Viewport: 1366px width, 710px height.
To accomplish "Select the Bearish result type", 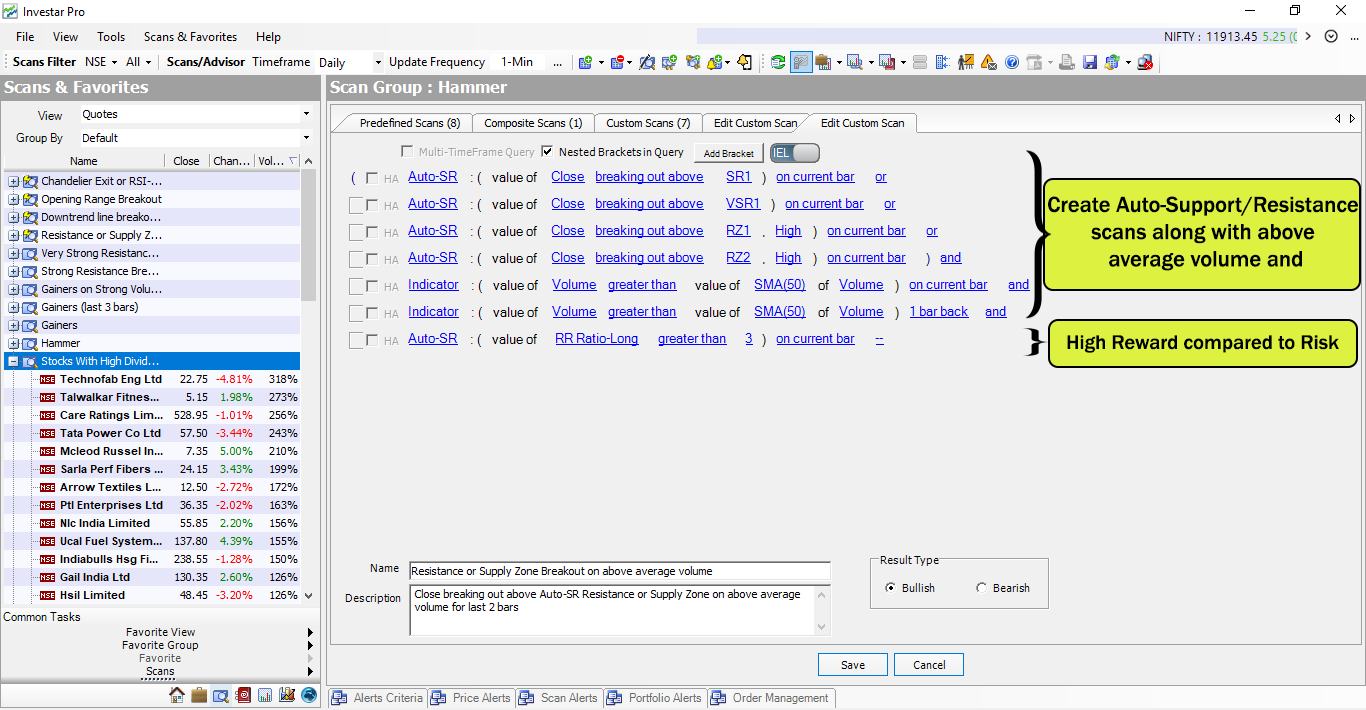I will tap(981, 588).
